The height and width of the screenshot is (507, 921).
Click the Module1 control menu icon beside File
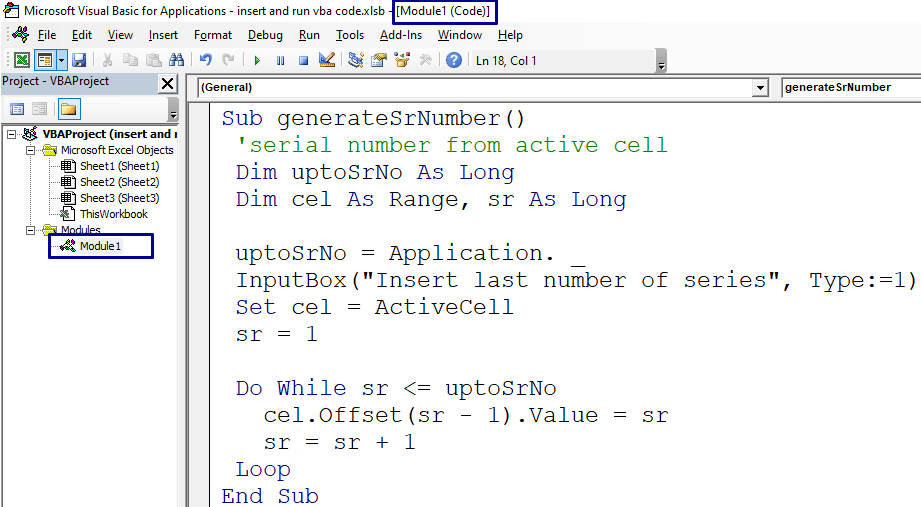tap(20, 35)
